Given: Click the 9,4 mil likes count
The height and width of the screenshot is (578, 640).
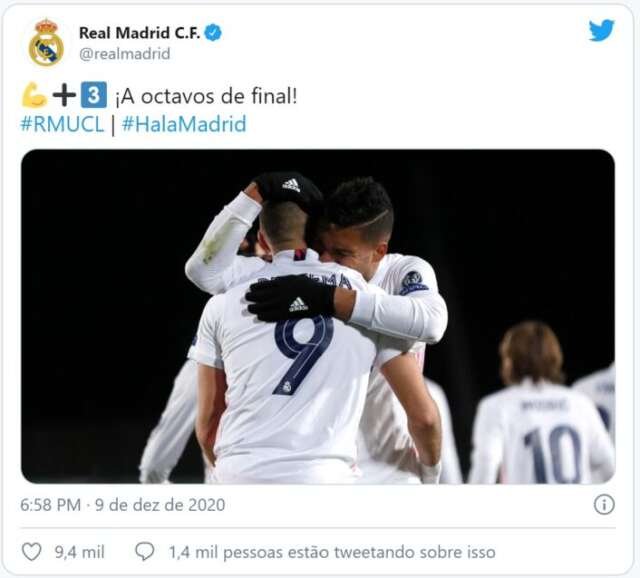Looking at the screenshot, I should (80, 552).
